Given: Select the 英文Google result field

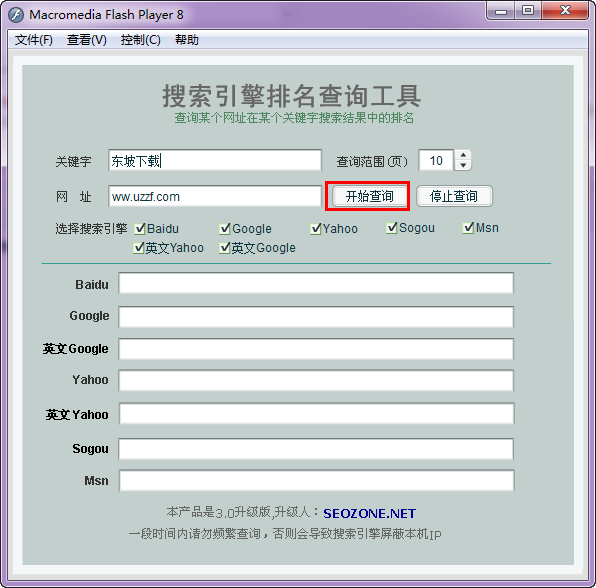Looking at the screenshot, I should 316,349.
